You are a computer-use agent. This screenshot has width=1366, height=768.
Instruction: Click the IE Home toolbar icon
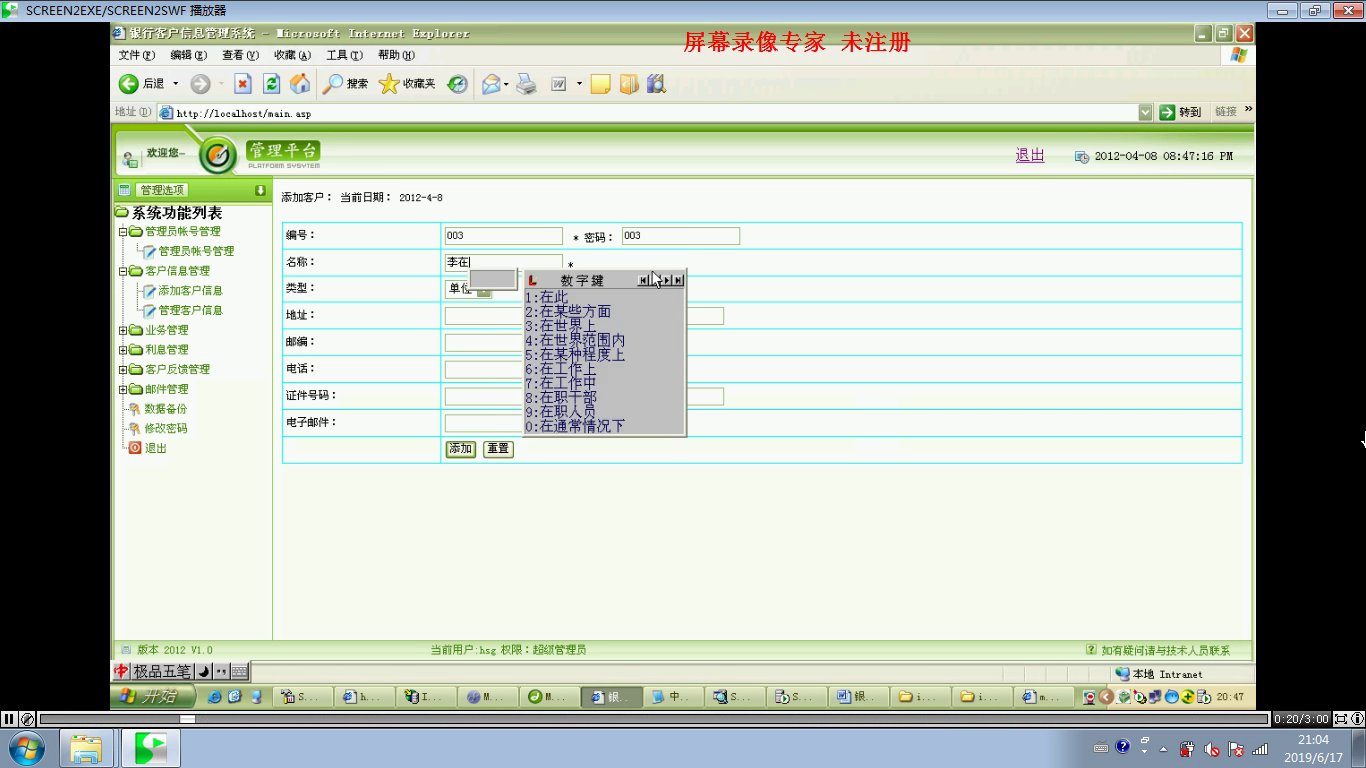click(x=299, y=84)
